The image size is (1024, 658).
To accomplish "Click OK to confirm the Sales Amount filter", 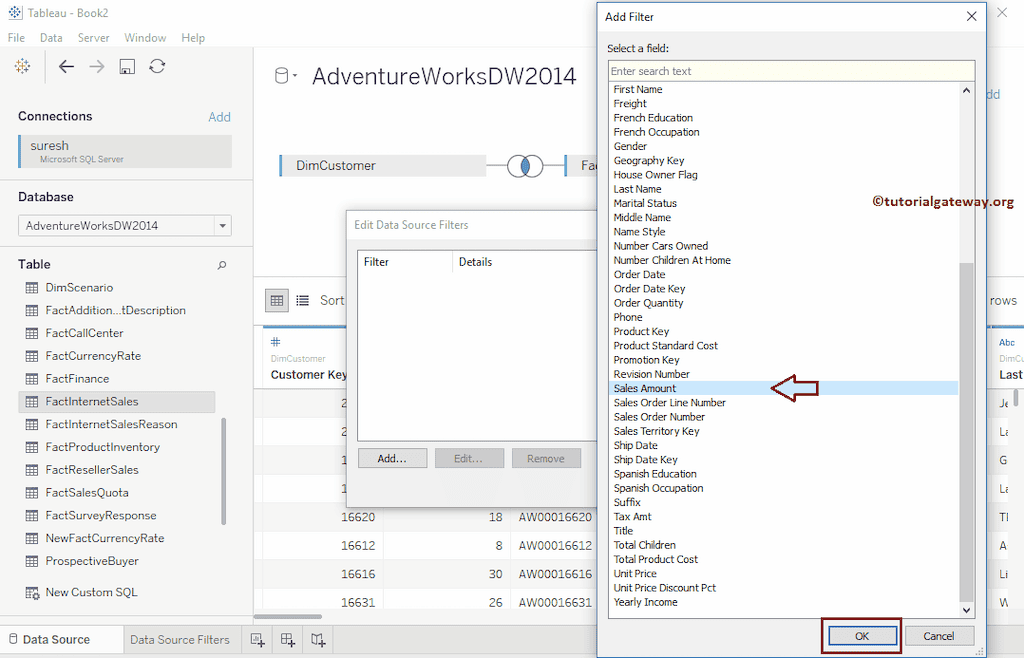I will [x=861, y=636].
